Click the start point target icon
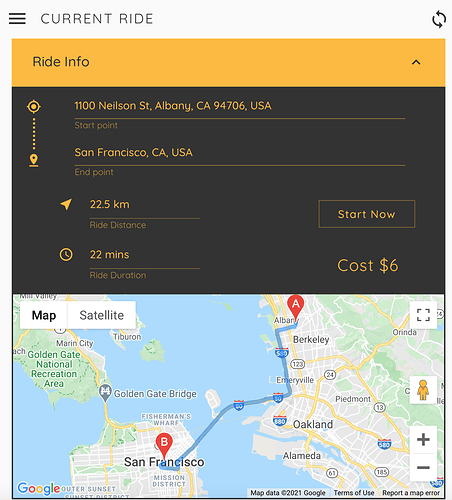Image resolution: width=452 pixels, height=500 pixels. pyautogui.click(x=34, y=107)
